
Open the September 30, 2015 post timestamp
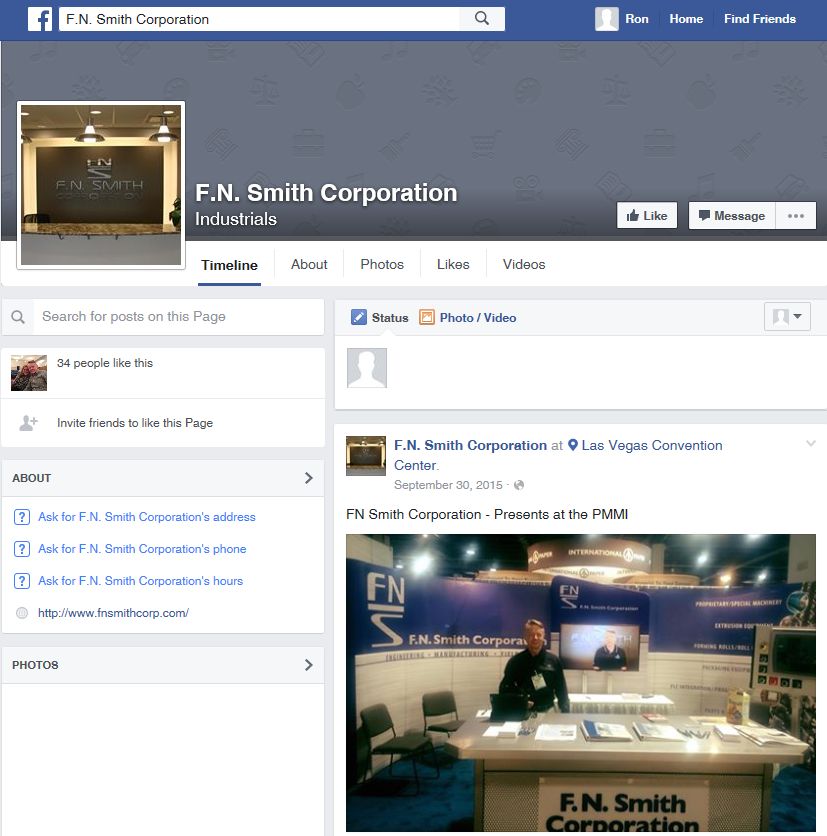[448, 485]
